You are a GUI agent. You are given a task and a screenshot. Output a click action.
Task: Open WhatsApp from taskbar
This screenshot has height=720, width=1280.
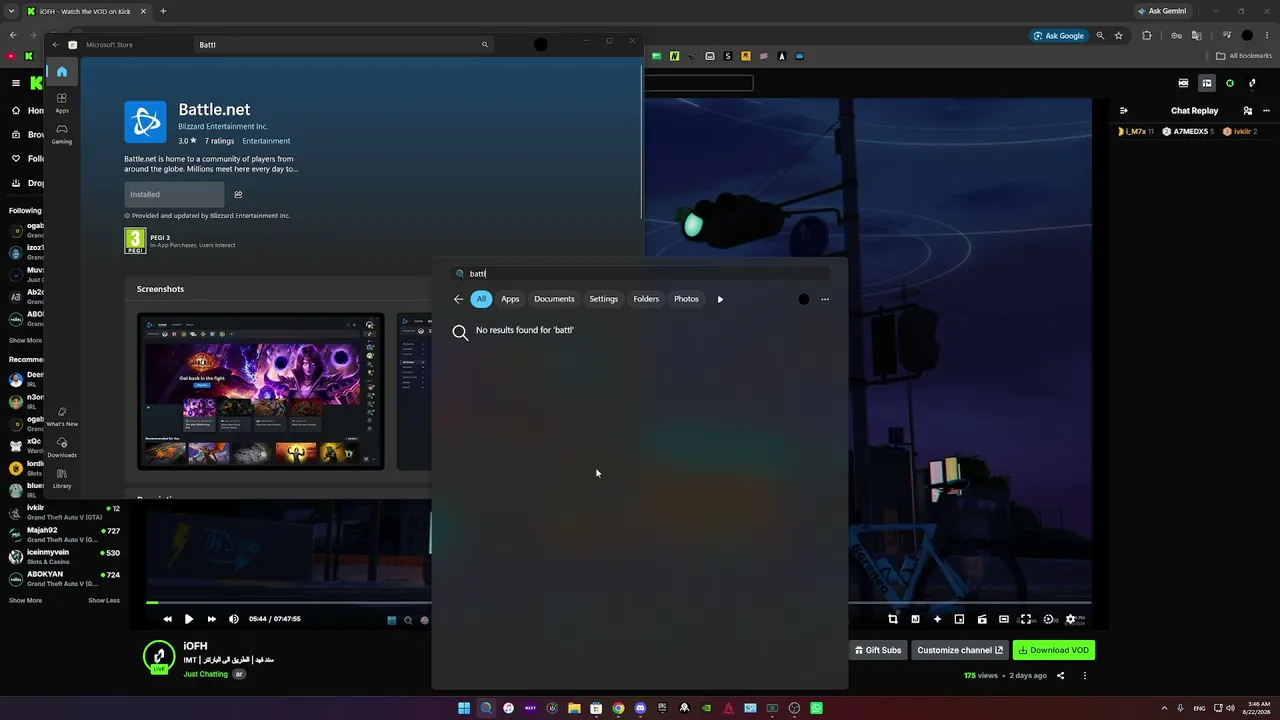coord(816,708)
